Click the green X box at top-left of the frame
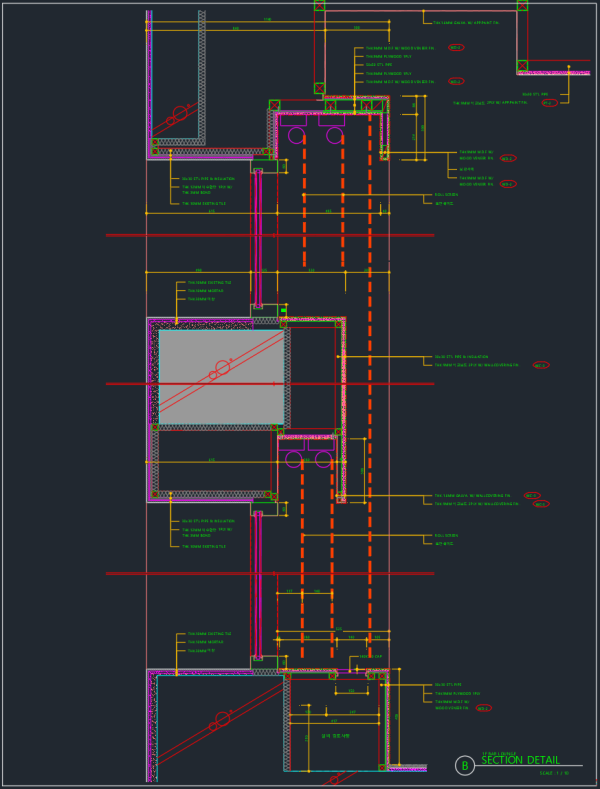600x789 pixels. click(319, 6)
